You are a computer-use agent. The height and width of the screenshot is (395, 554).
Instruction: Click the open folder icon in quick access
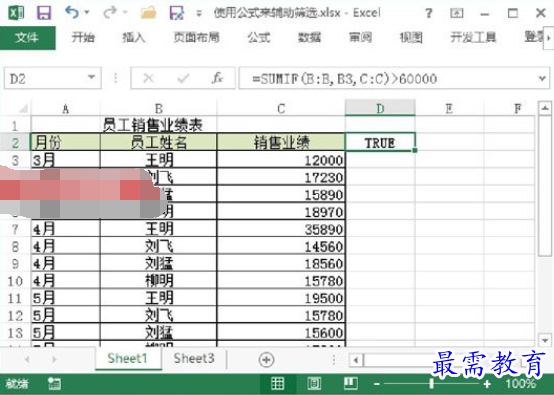(148, 13)
